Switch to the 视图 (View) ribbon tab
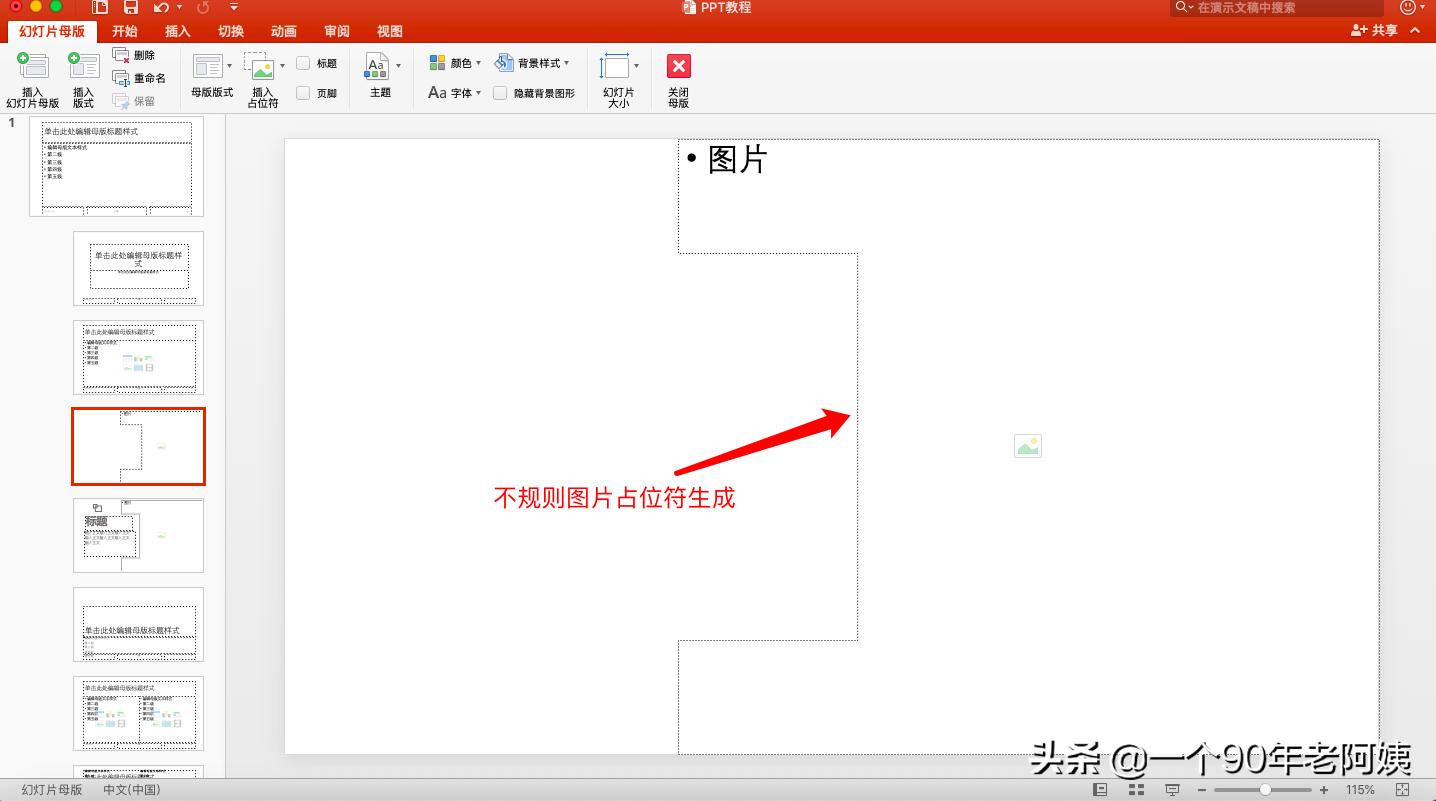This screenshot has width=1436, height=801. (x=390, y=31)
